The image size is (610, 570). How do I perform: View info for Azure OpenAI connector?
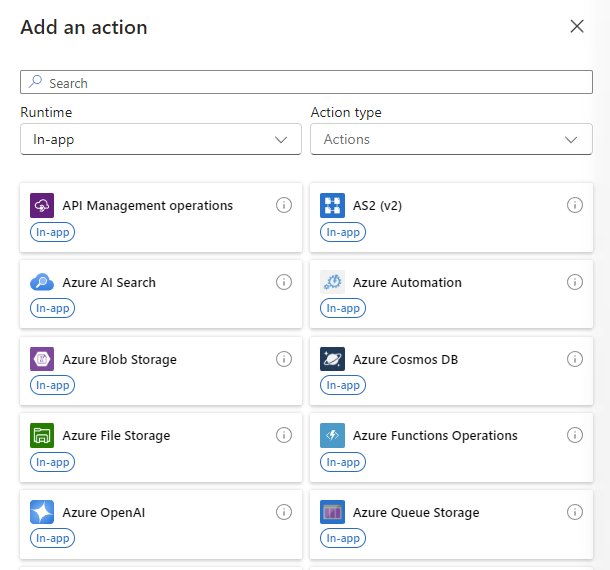[284, 512]
